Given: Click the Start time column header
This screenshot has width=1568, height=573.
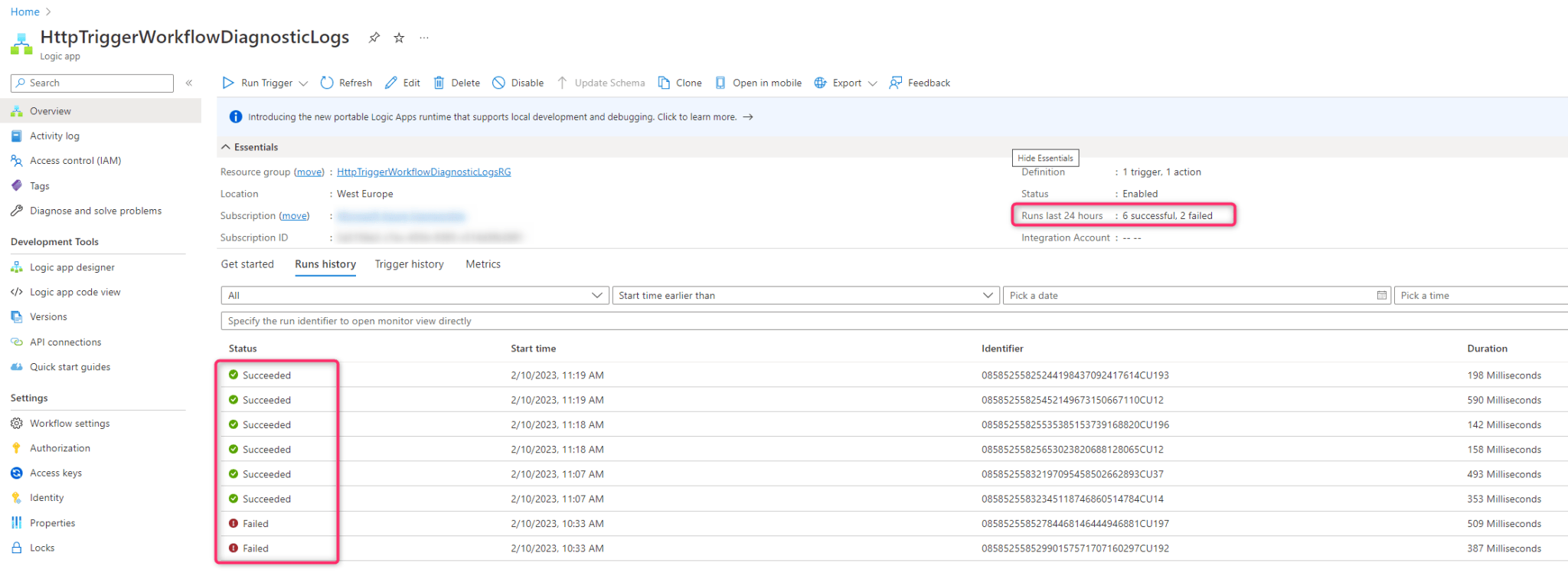Looking at the screenshot, I should click(534, 349).
